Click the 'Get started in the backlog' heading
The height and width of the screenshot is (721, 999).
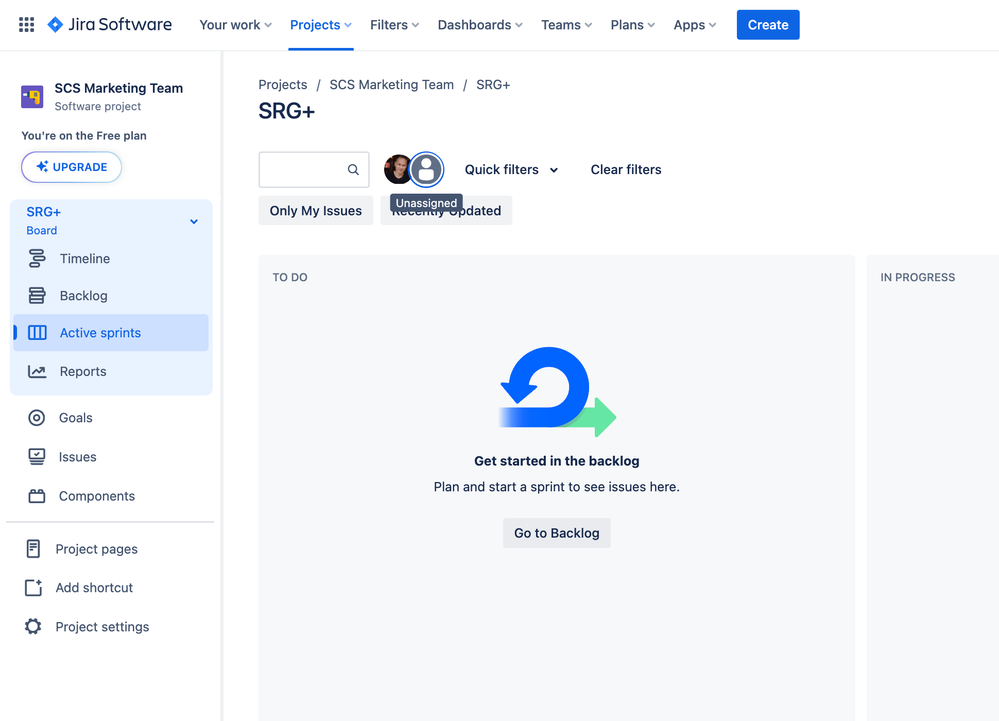pos(556,461)
